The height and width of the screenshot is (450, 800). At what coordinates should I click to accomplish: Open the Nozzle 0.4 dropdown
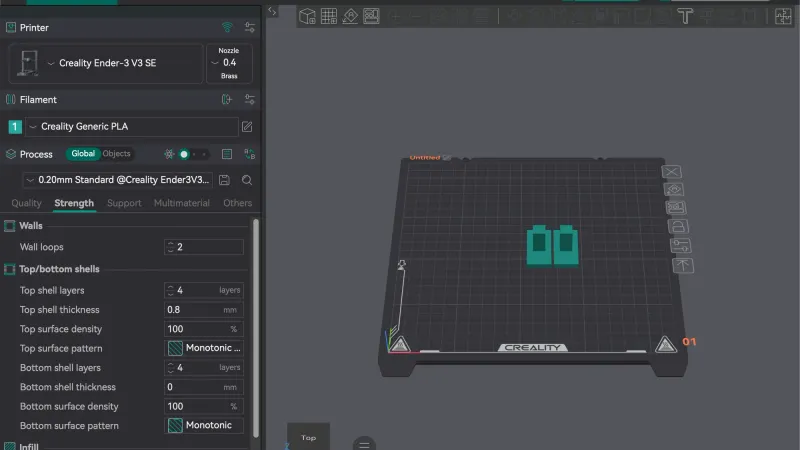tap(229, 63)
